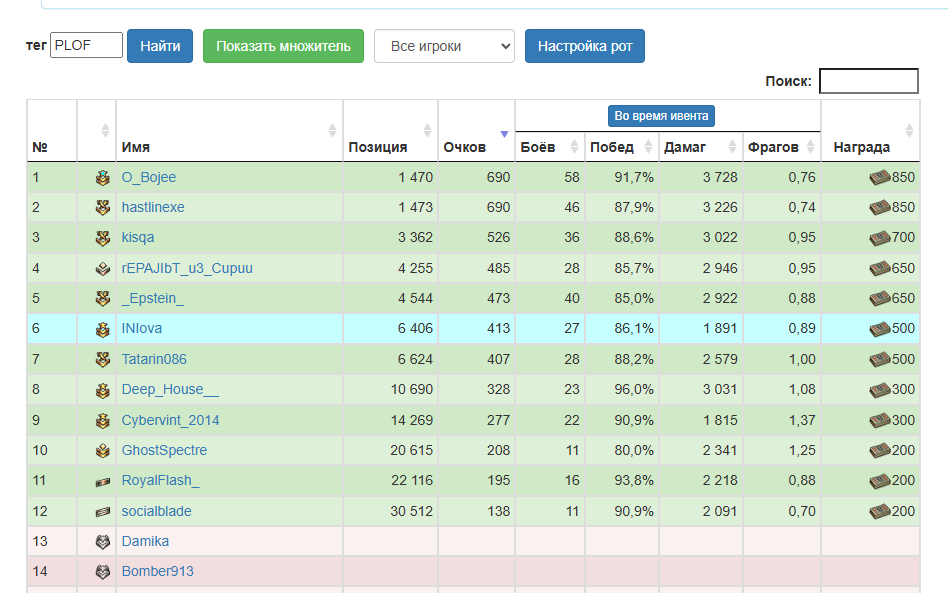Open player GhostSpectre profile link
948x593 pixels.
[x=164, y=450]
